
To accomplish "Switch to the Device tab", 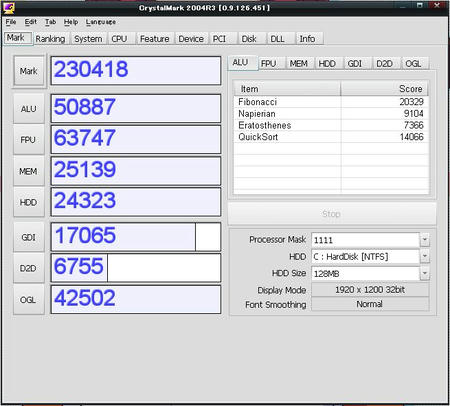I will (x=191, y=39).
